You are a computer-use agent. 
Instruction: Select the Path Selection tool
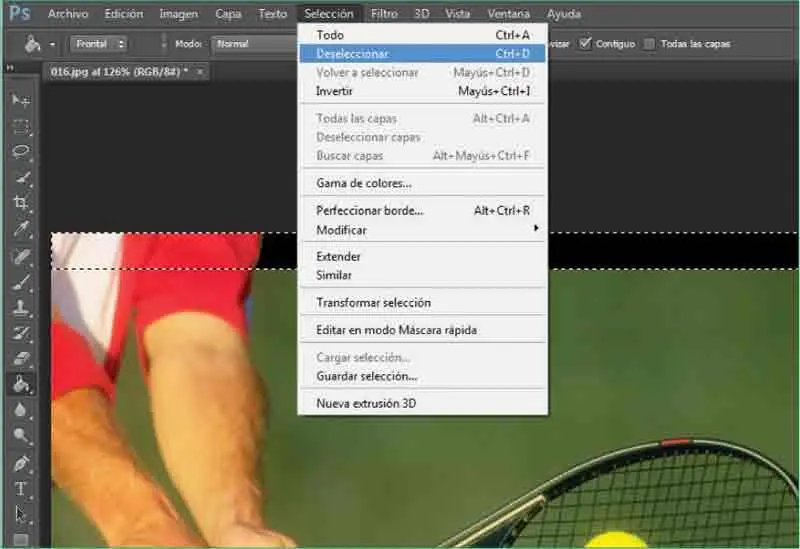[20, 514]
